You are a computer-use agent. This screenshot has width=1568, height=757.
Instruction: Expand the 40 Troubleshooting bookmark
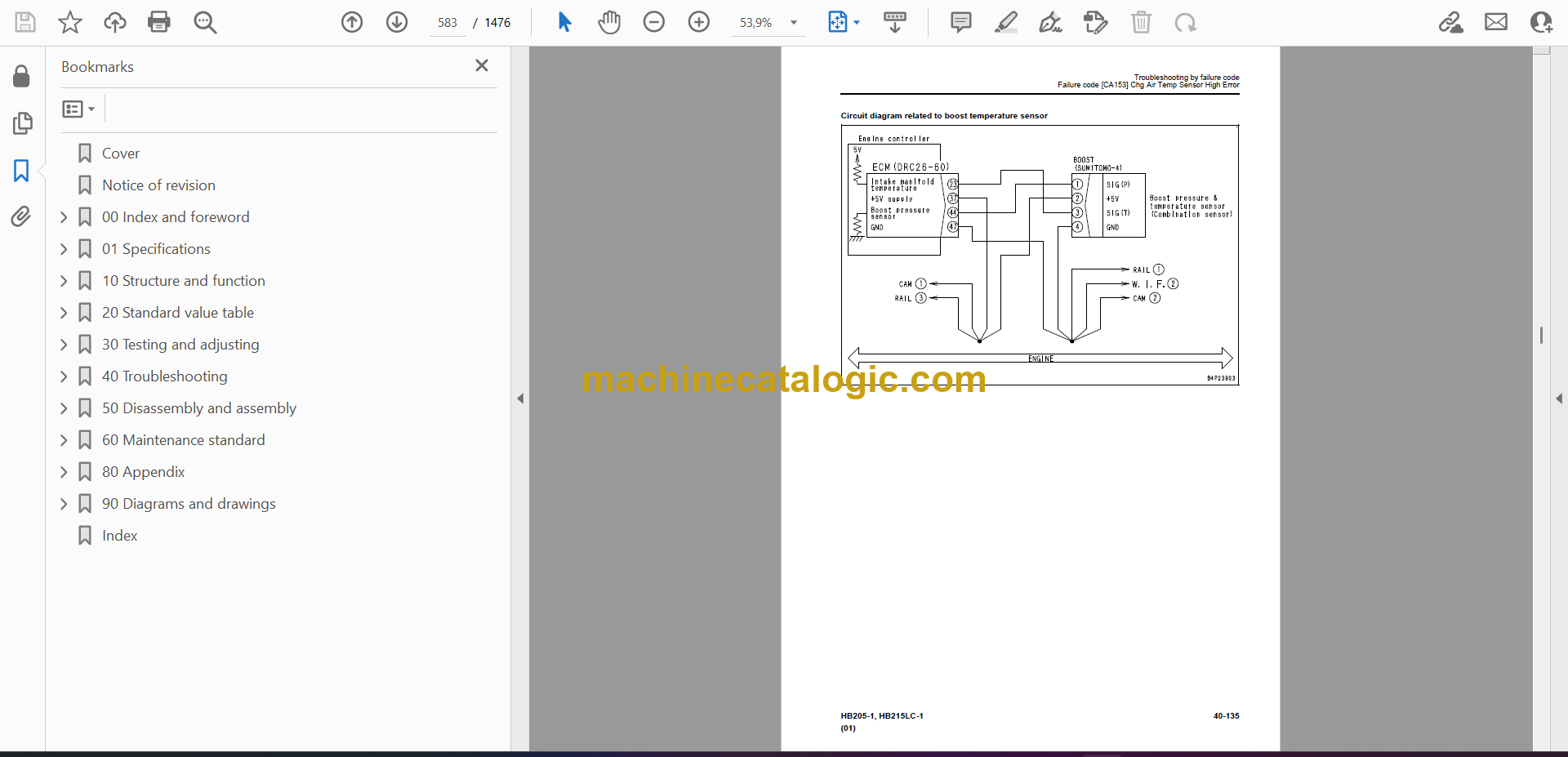[x=64, y=376]
